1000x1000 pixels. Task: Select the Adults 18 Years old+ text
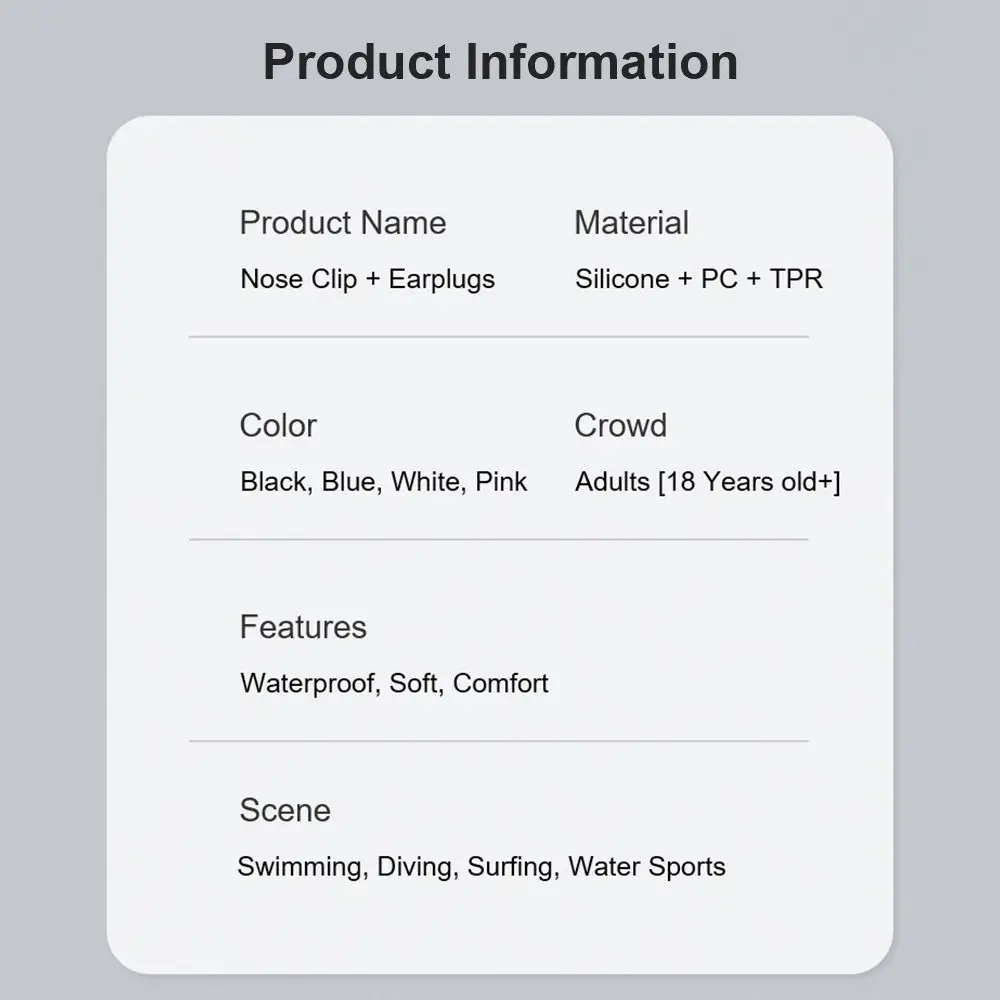[x=707, y=482]
